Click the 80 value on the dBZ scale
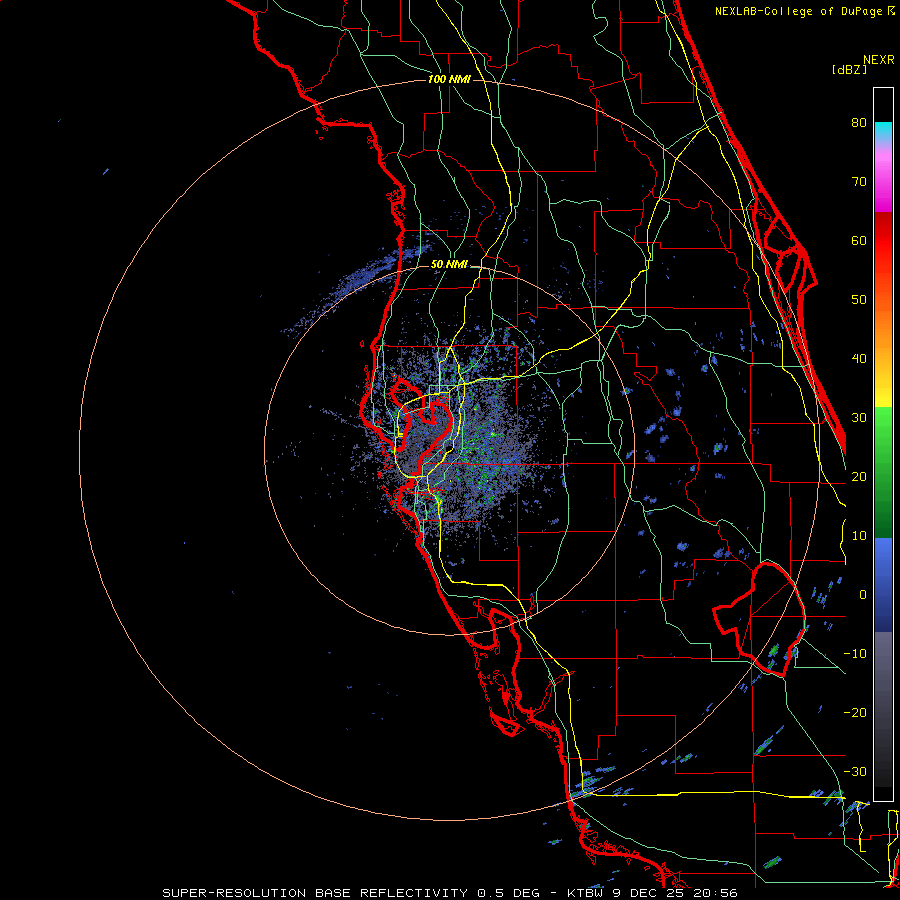 (859, 122)
